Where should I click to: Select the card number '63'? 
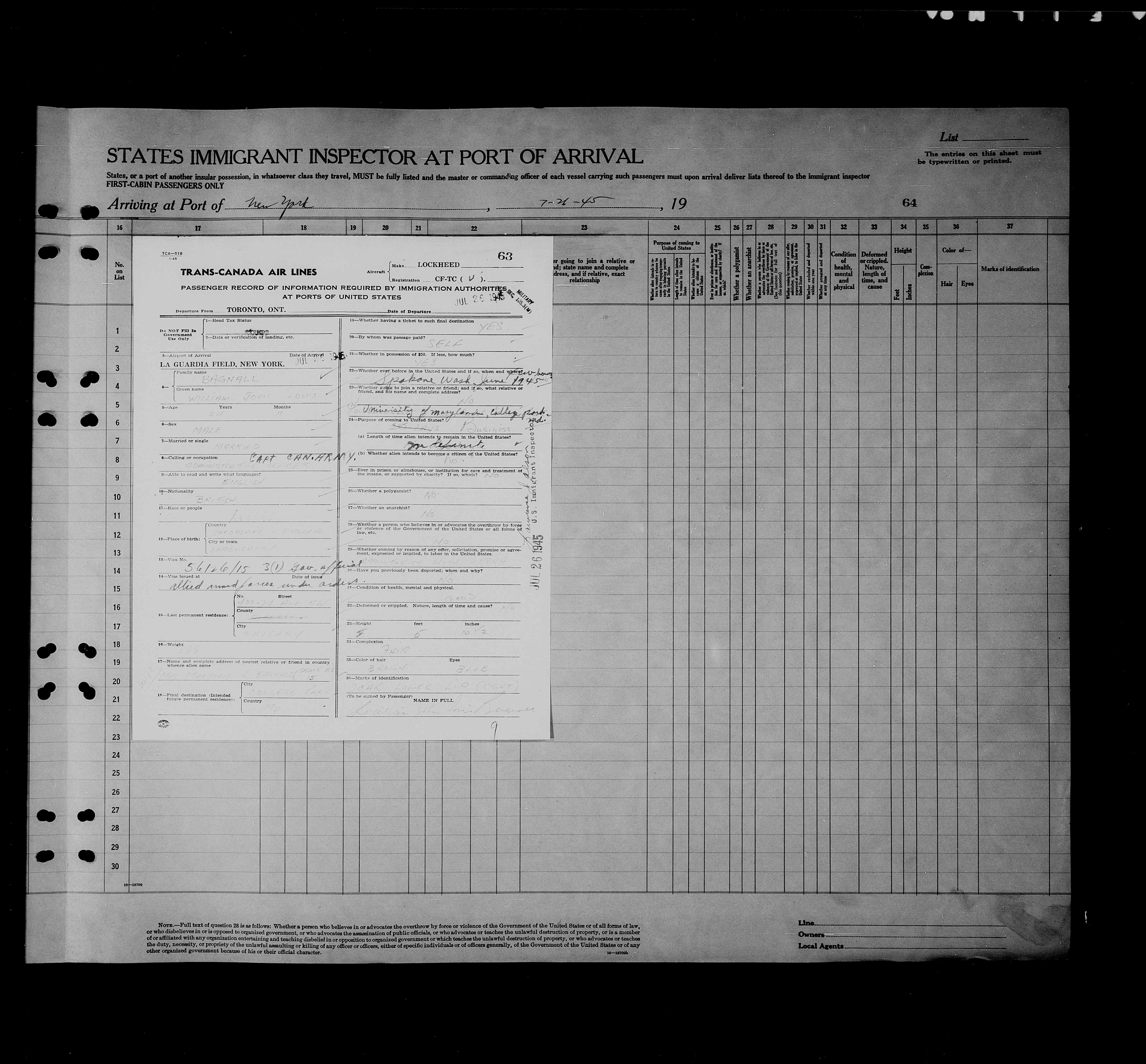(x=505, y=256)
